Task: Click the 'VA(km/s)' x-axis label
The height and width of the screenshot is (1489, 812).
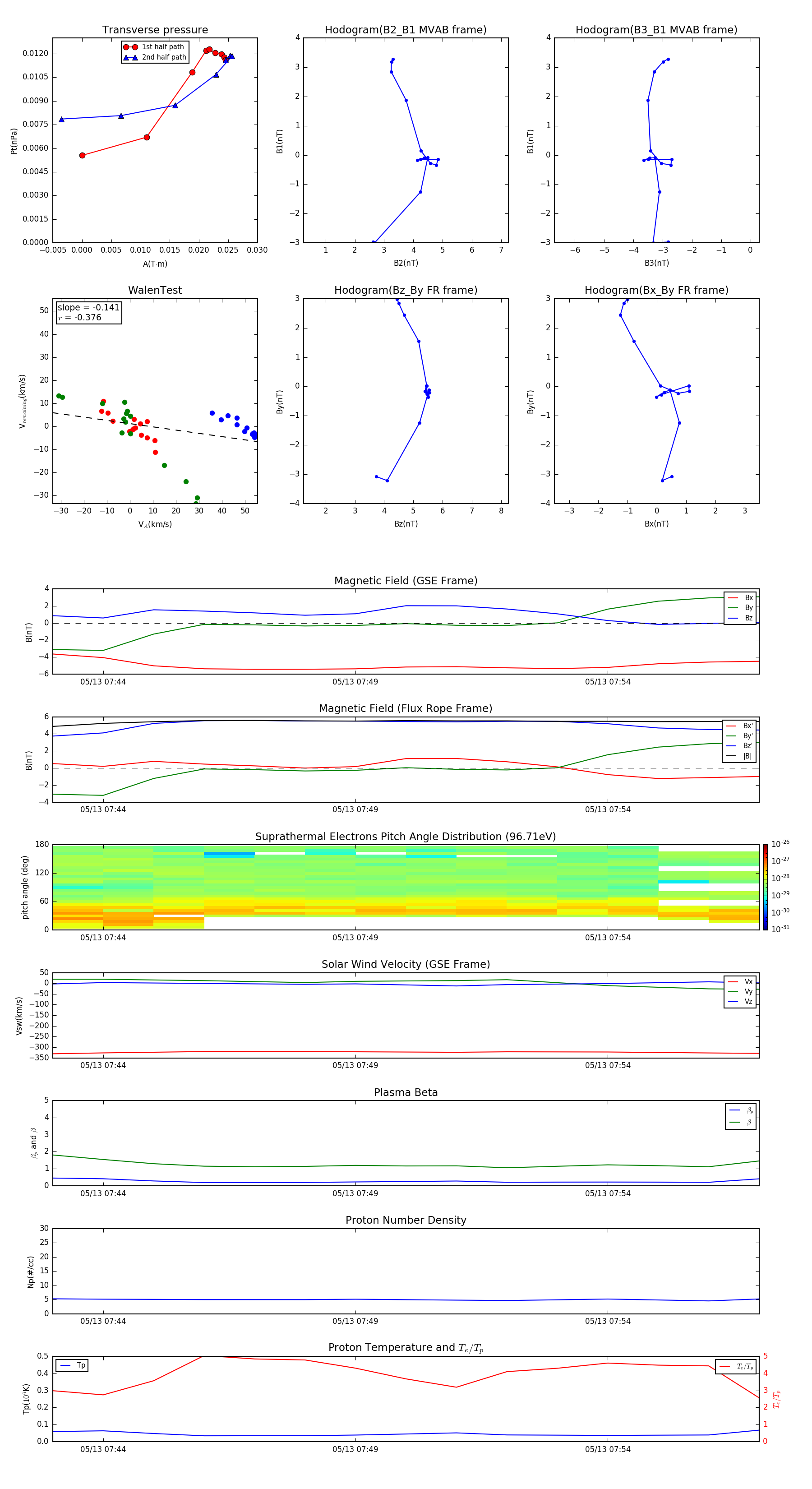Action: tap(155, 524)
